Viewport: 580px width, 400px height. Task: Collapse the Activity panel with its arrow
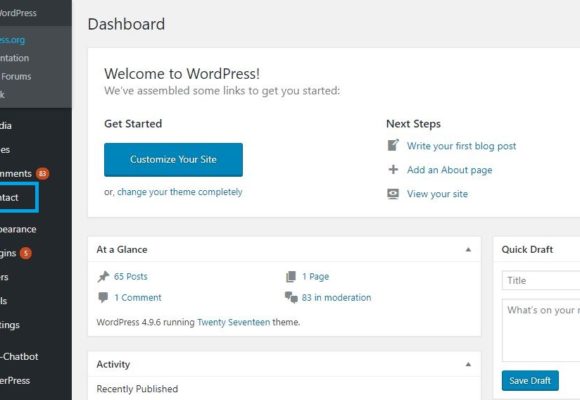click(468, 364)
